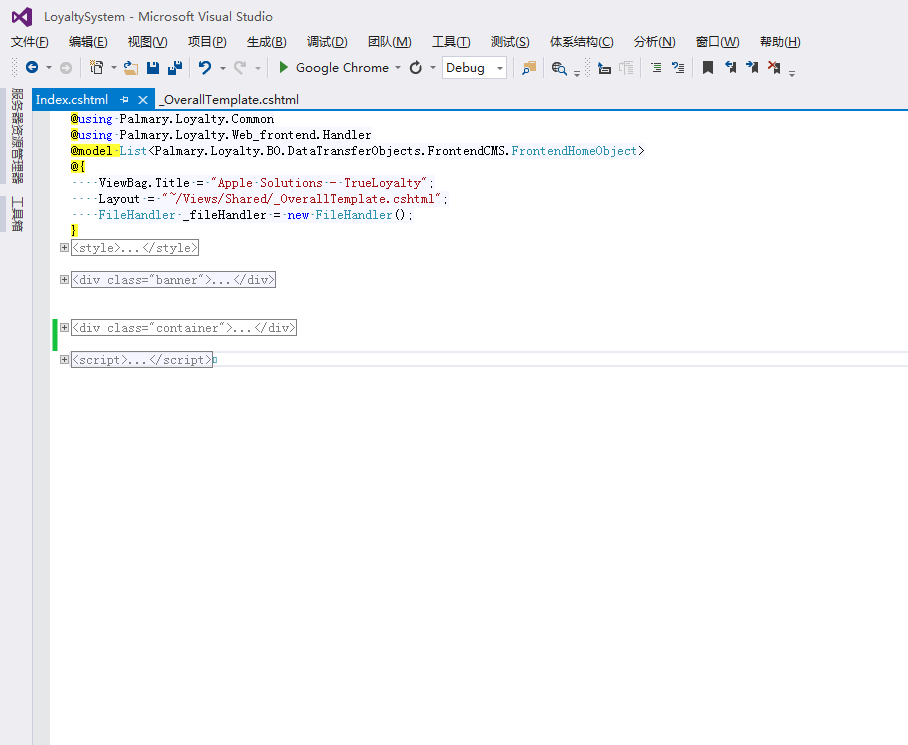Open the 生成(B) menu
908x745 pixels.
click(x=266, y=42)
